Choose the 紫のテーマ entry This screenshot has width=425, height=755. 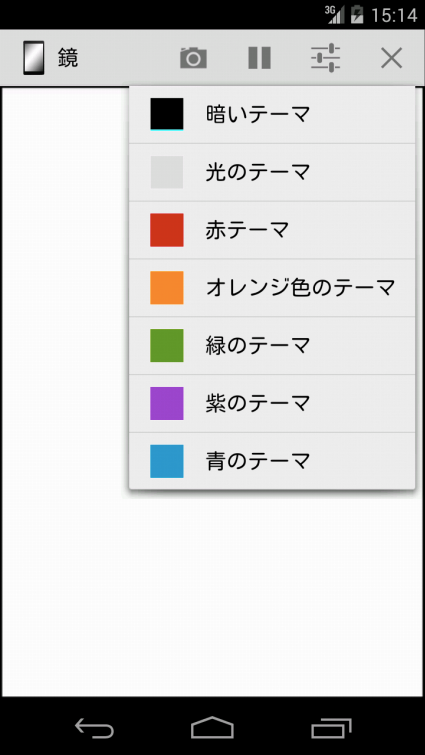coord(272,404)
